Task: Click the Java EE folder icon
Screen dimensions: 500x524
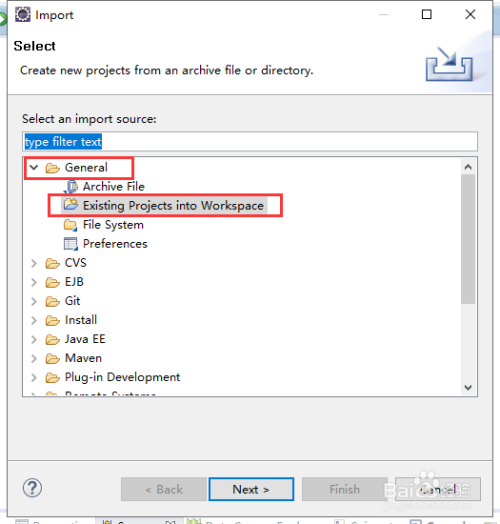Action: click(53, 339)
